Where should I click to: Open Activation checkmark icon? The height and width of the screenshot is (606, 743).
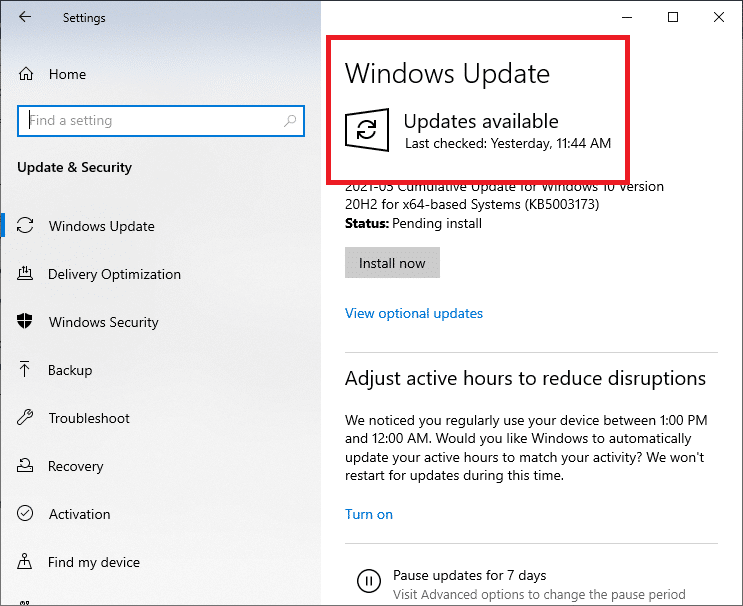[26, 514]
